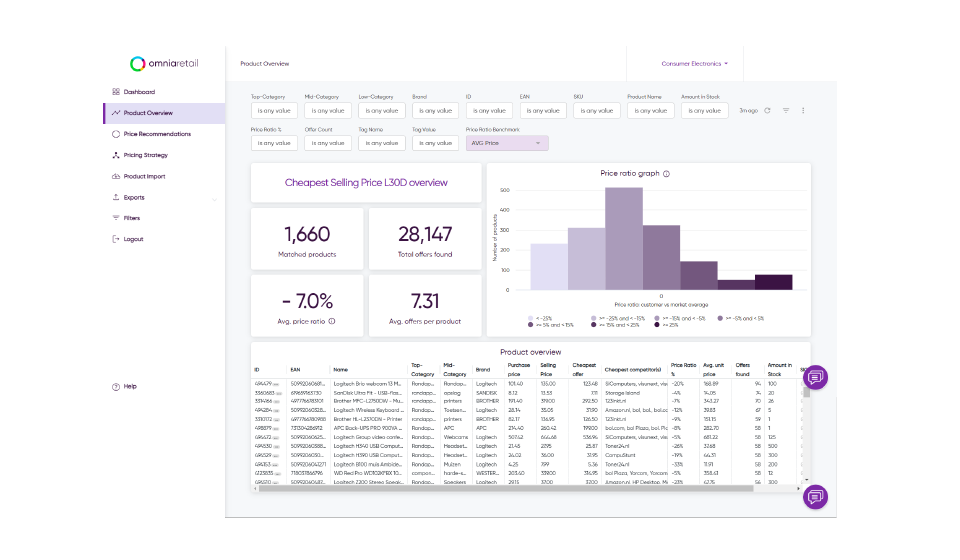Click the 28,147 Total offers found card
The width and height of the screenshot is (960, 560).
[425, 239]
